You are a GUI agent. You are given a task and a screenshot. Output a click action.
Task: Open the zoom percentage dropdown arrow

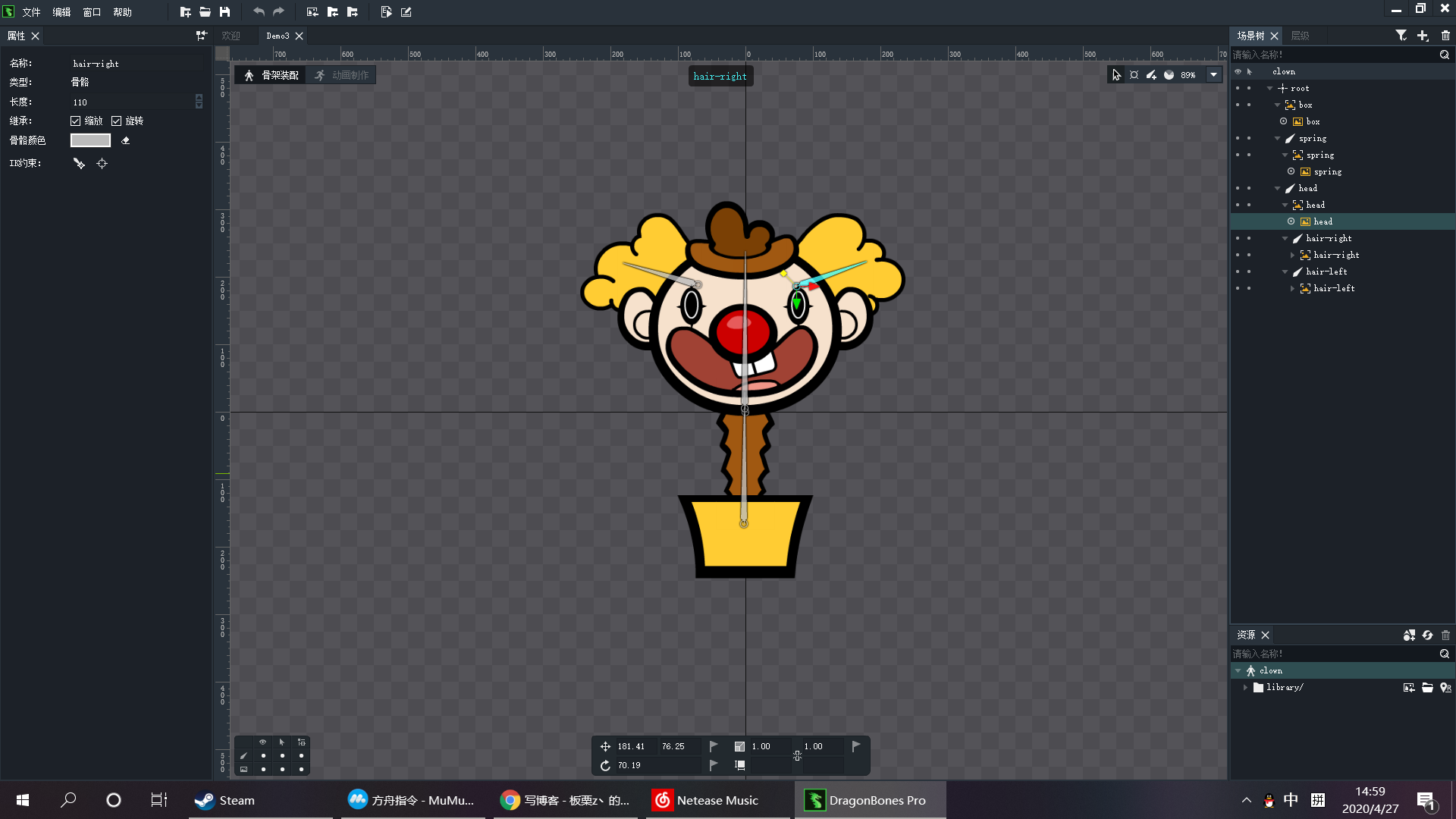click(x=1213, y=75)
